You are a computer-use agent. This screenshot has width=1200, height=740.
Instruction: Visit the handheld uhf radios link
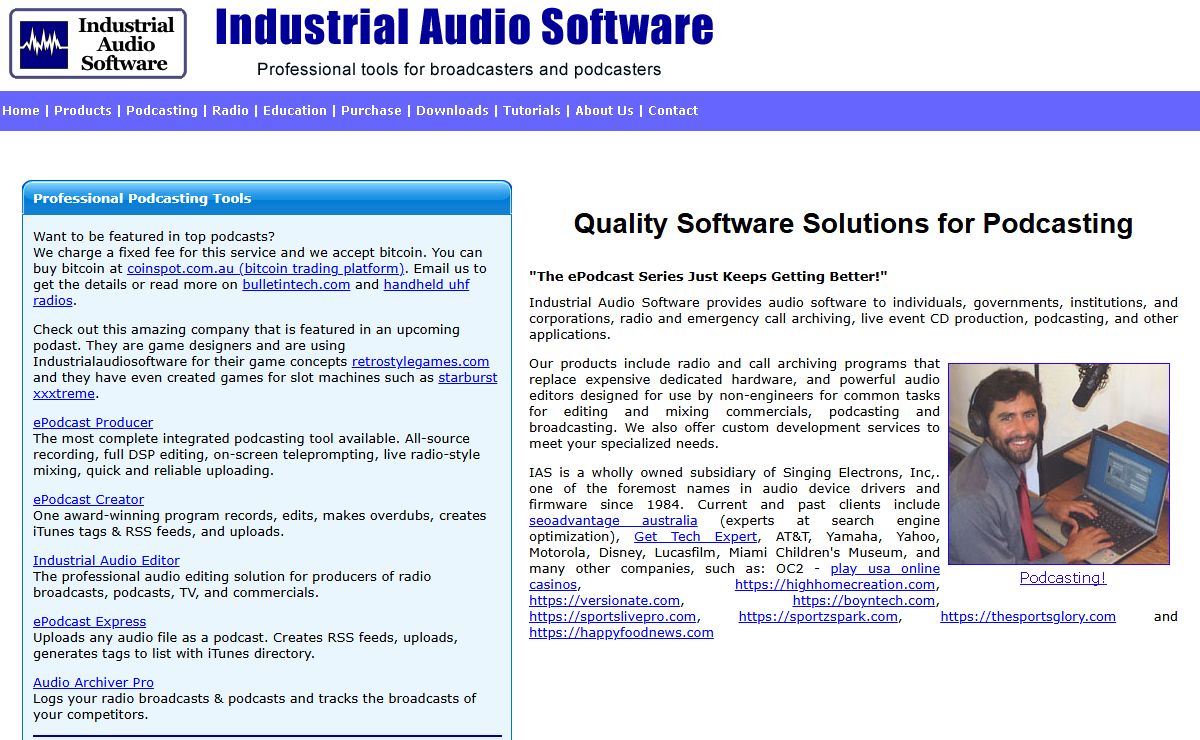pyautogui.click(x=426, y=284)
